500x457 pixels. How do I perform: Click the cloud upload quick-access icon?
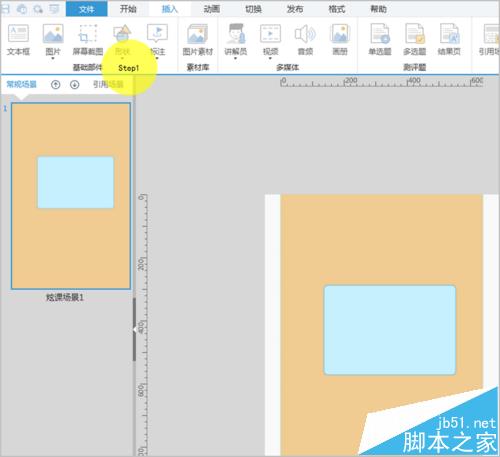click(x=22, y=9)
